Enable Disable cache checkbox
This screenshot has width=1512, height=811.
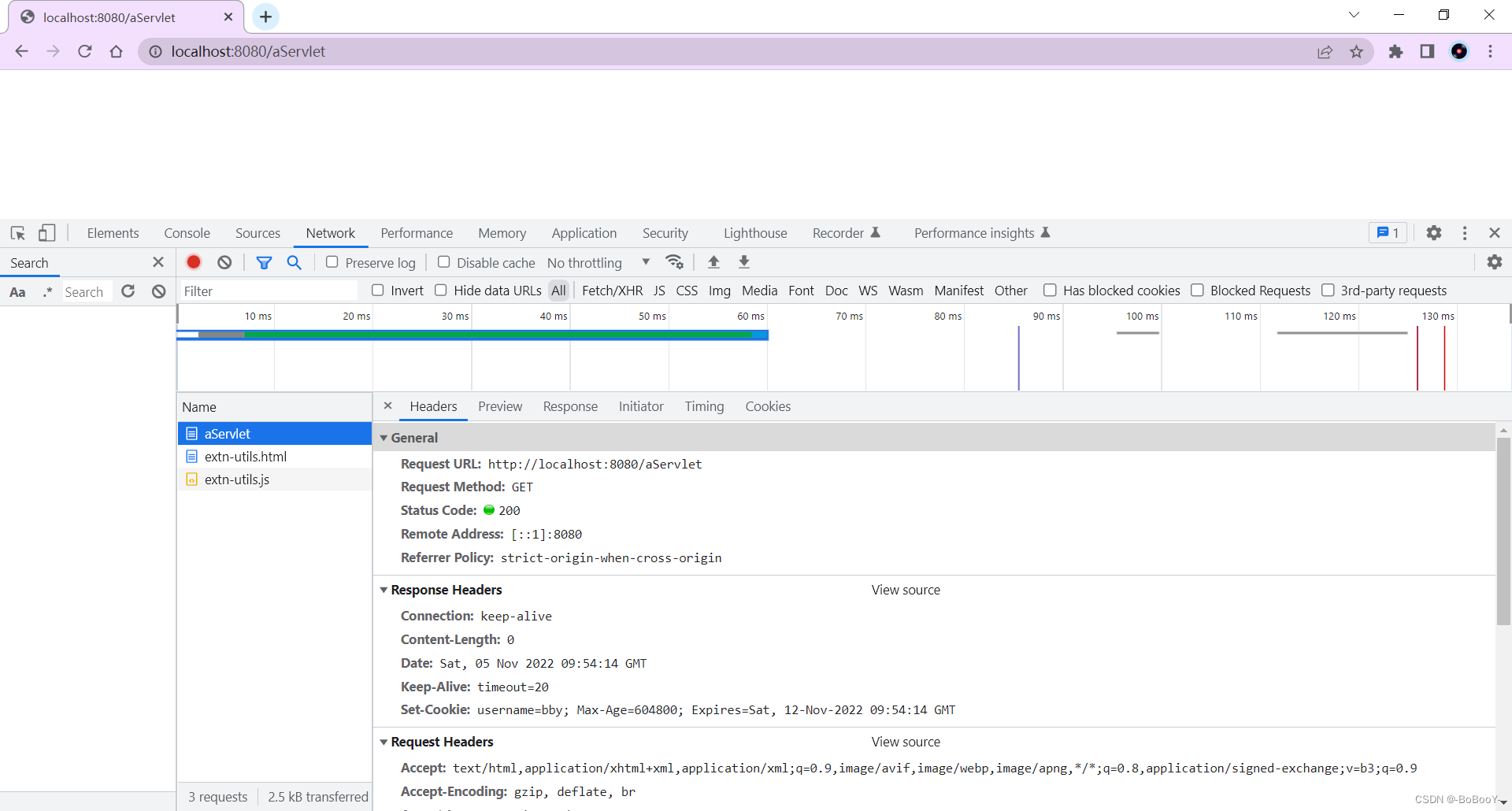(x=443, y=262)
